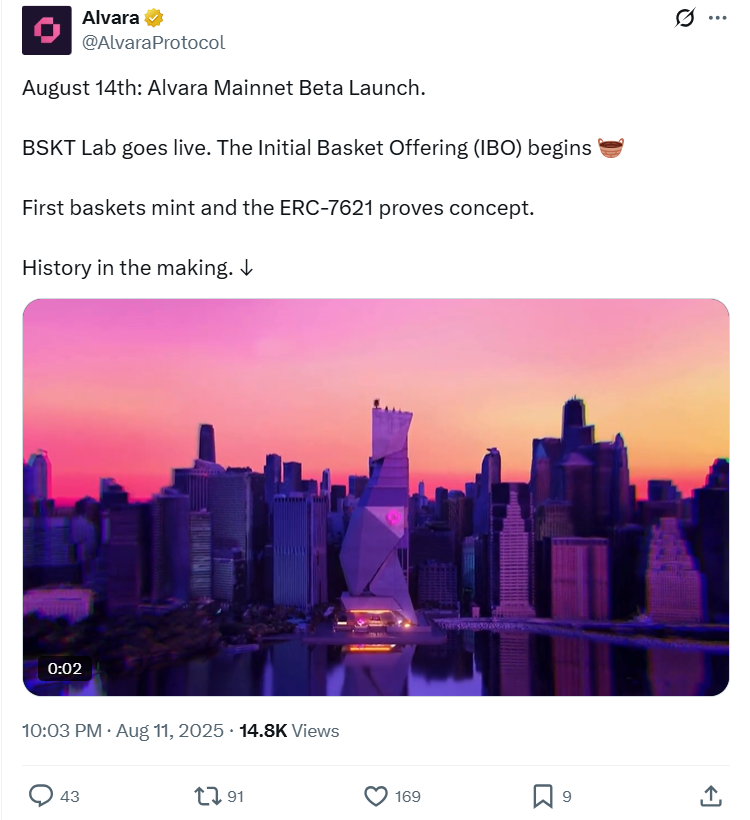Click the basket emoji after IBO begins
The height and width of the screenshot is (820, 750).
point(610,148)
